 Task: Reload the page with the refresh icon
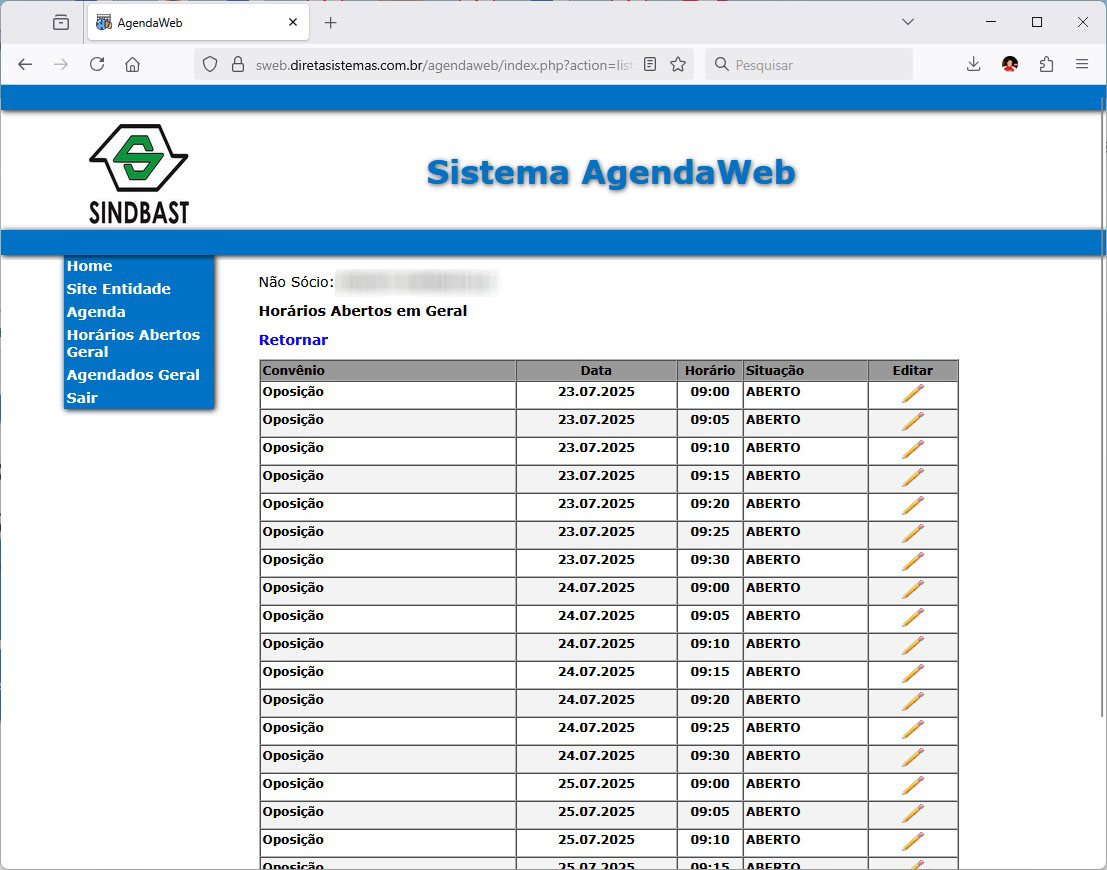pyautogui.click(x=97, y=64)
